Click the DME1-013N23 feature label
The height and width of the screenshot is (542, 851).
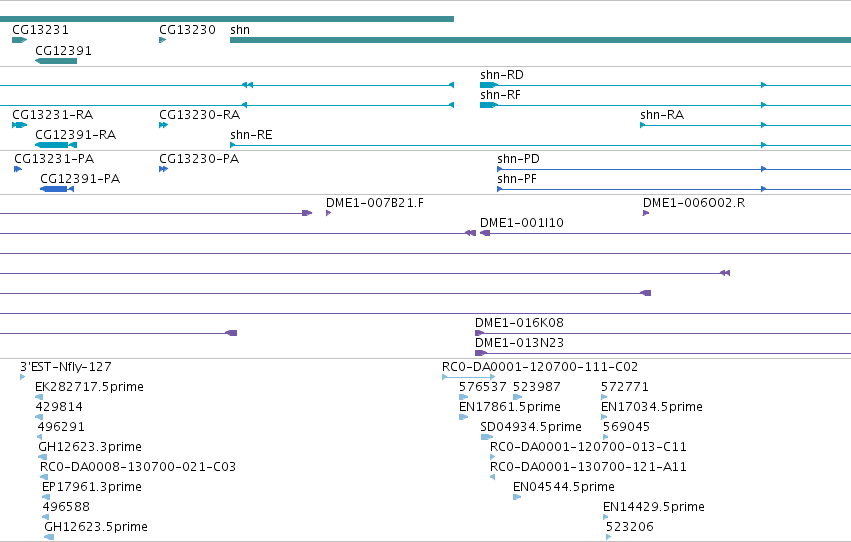tap(519, 343)
